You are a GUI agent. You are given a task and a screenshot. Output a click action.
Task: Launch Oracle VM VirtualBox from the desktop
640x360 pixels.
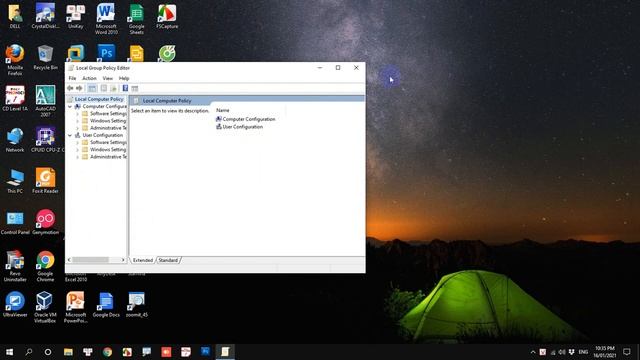(x=45, y=307)
